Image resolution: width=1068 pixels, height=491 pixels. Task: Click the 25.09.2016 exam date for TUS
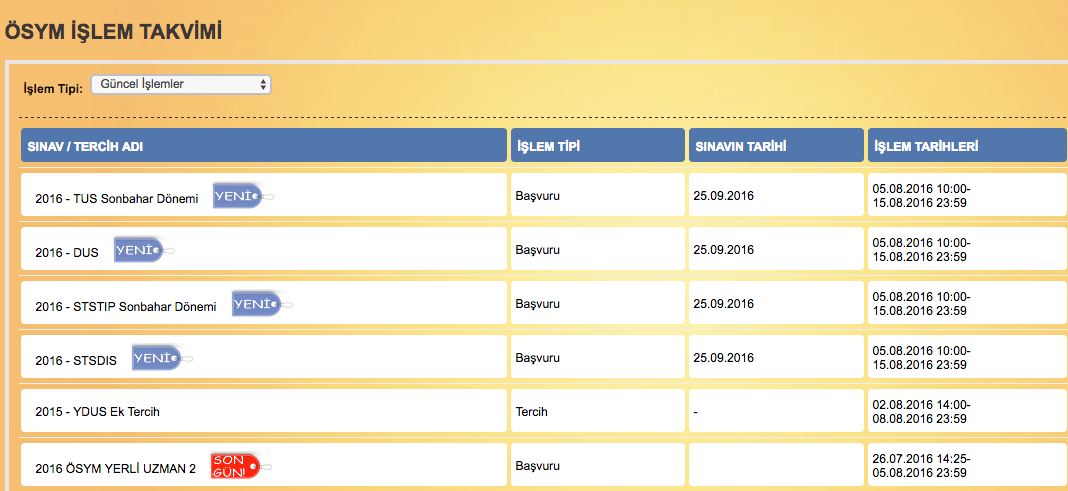click(x=723, y=195)
